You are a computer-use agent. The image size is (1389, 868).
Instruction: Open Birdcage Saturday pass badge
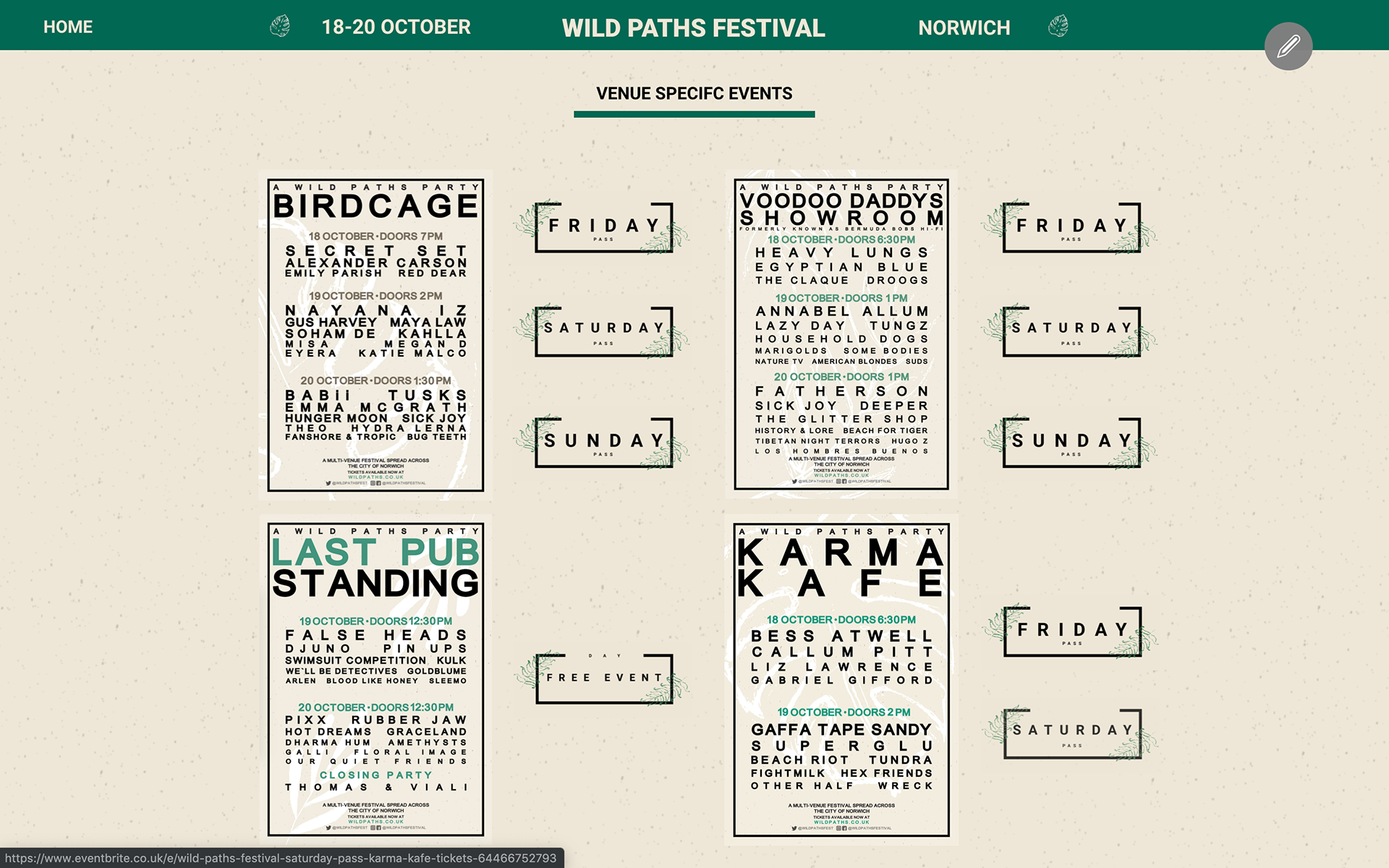[x=603, y=331]
